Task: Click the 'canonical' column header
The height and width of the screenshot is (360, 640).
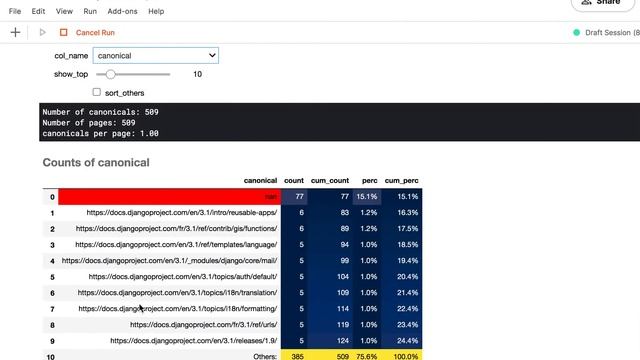Action: pyautogui.click(x=260, y=180)
